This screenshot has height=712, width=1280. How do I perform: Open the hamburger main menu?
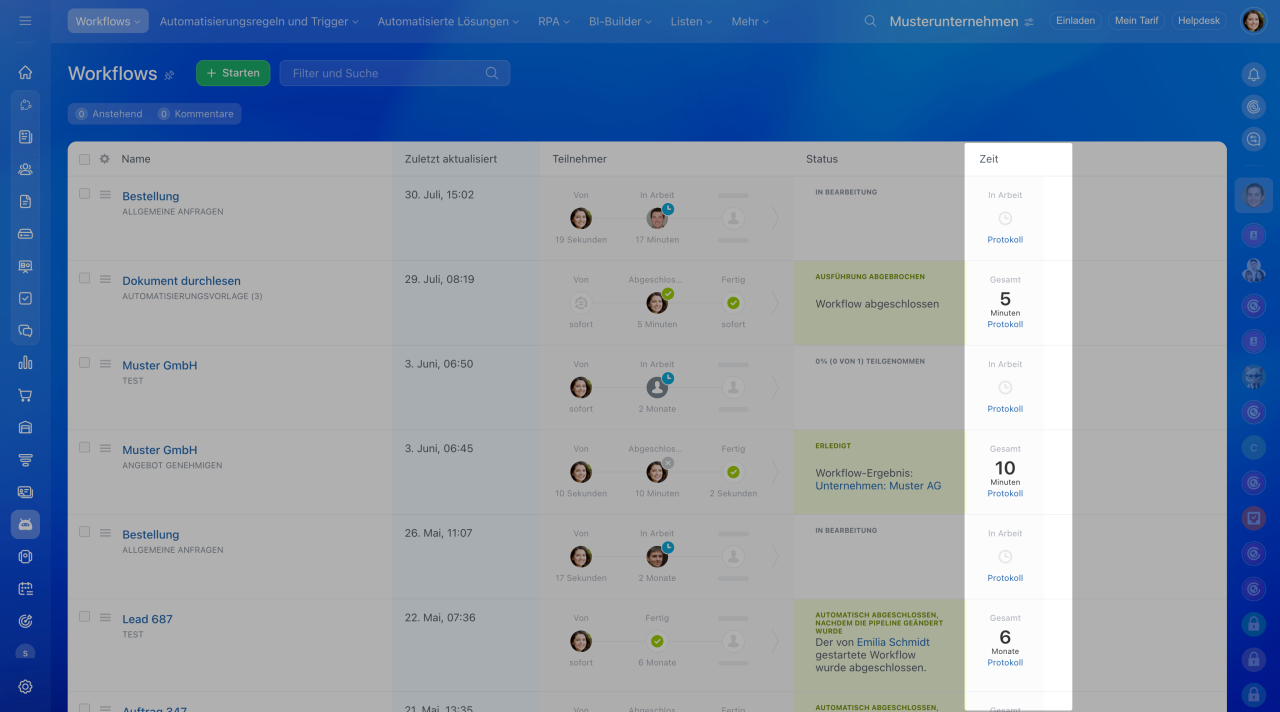[25, 21]
